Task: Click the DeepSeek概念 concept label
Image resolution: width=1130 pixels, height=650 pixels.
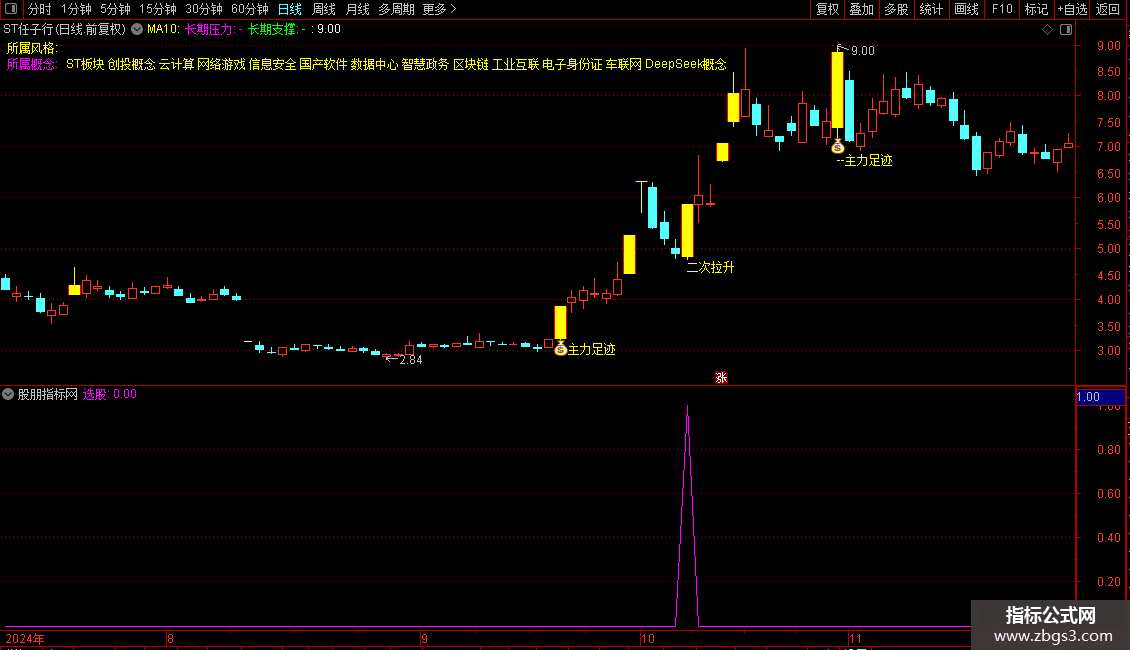Action: click(x=685, y=64)
